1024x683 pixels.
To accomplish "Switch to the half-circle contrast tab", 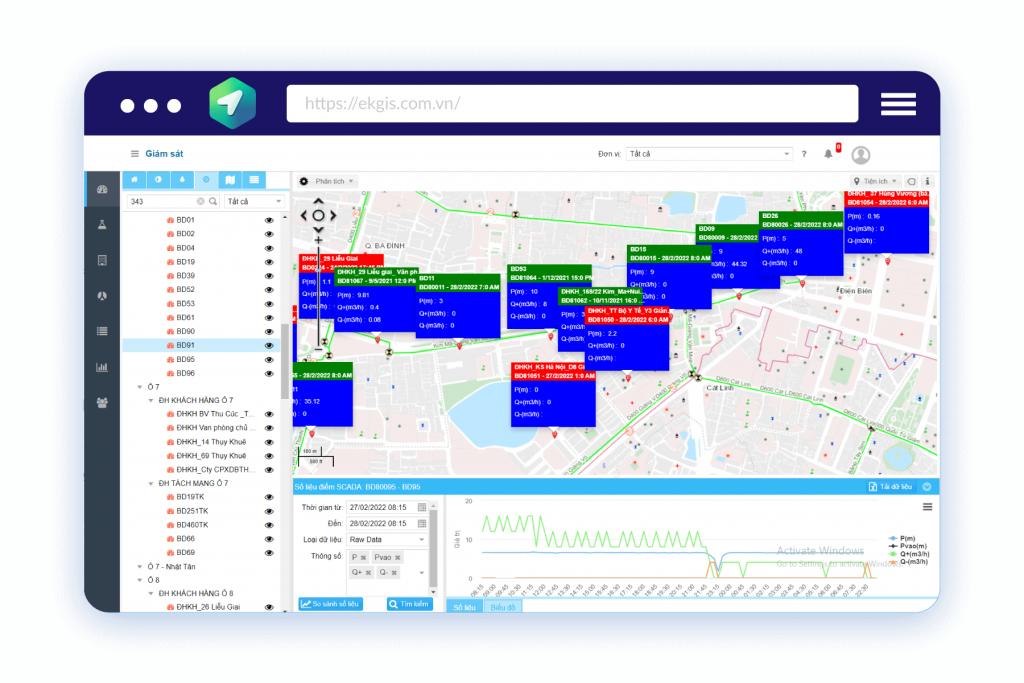I will tap(158, 180).
